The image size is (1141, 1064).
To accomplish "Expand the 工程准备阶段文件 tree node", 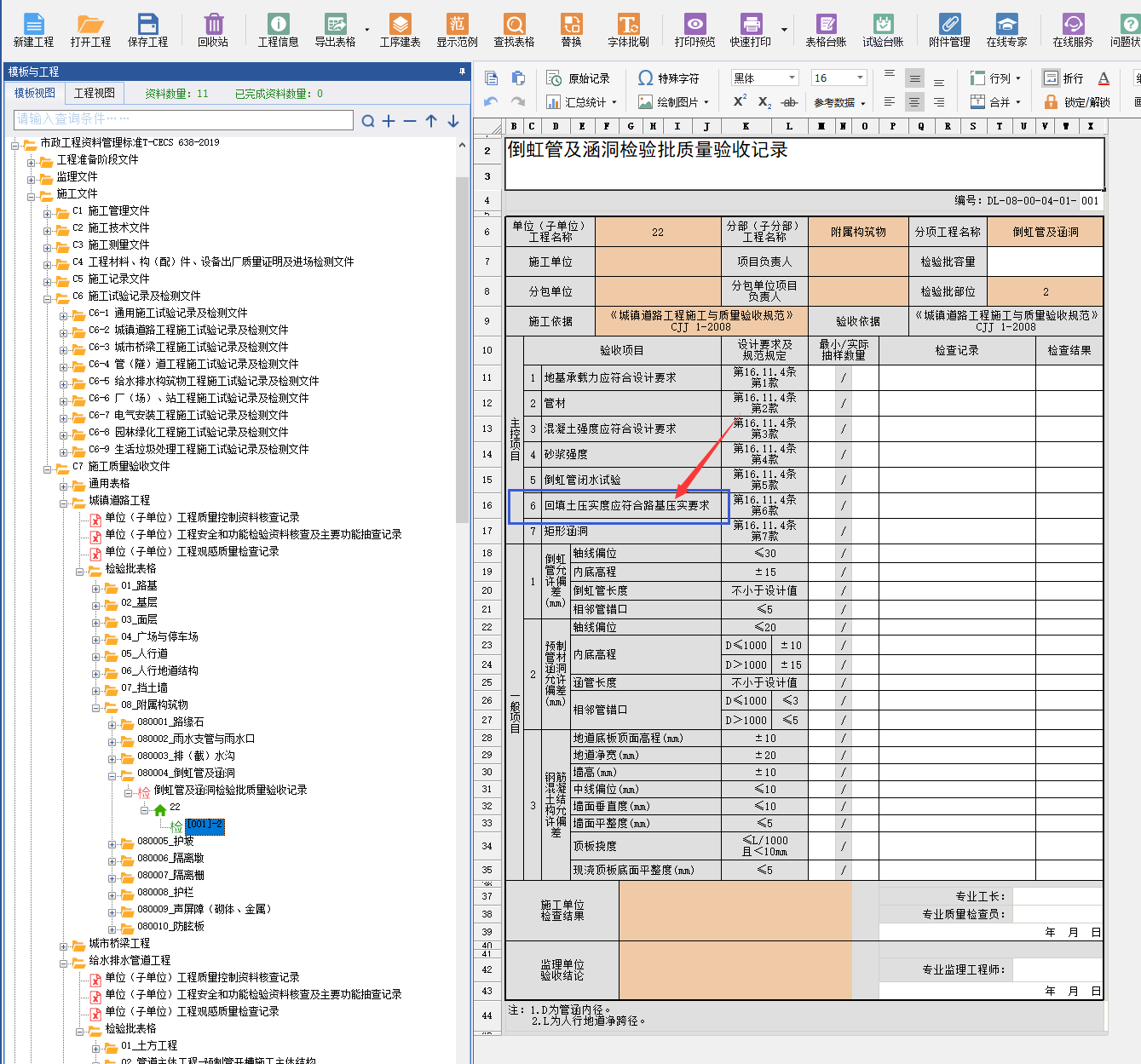I will click(31, 162).
